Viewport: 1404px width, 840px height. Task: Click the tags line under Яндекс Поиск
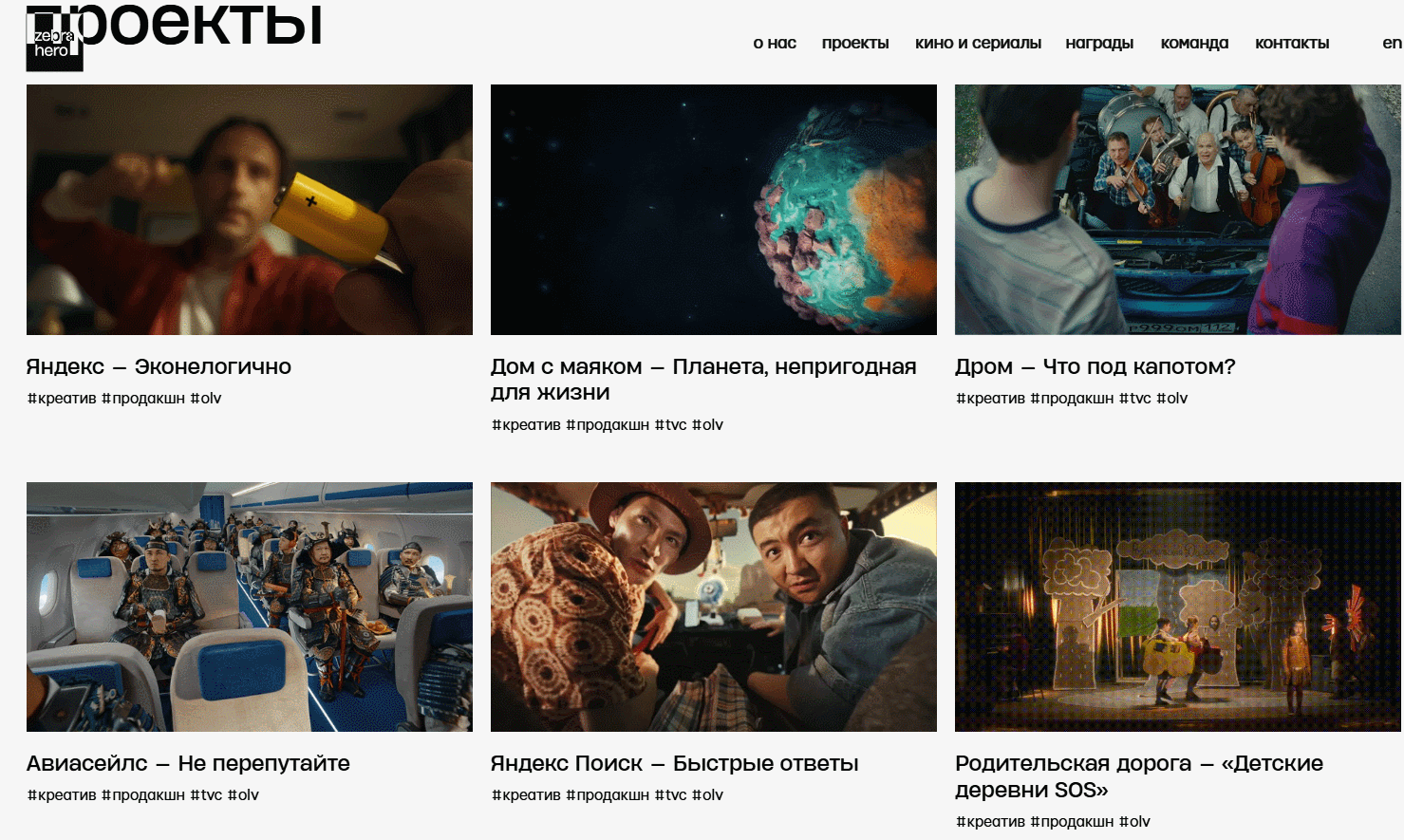[608, 795]
